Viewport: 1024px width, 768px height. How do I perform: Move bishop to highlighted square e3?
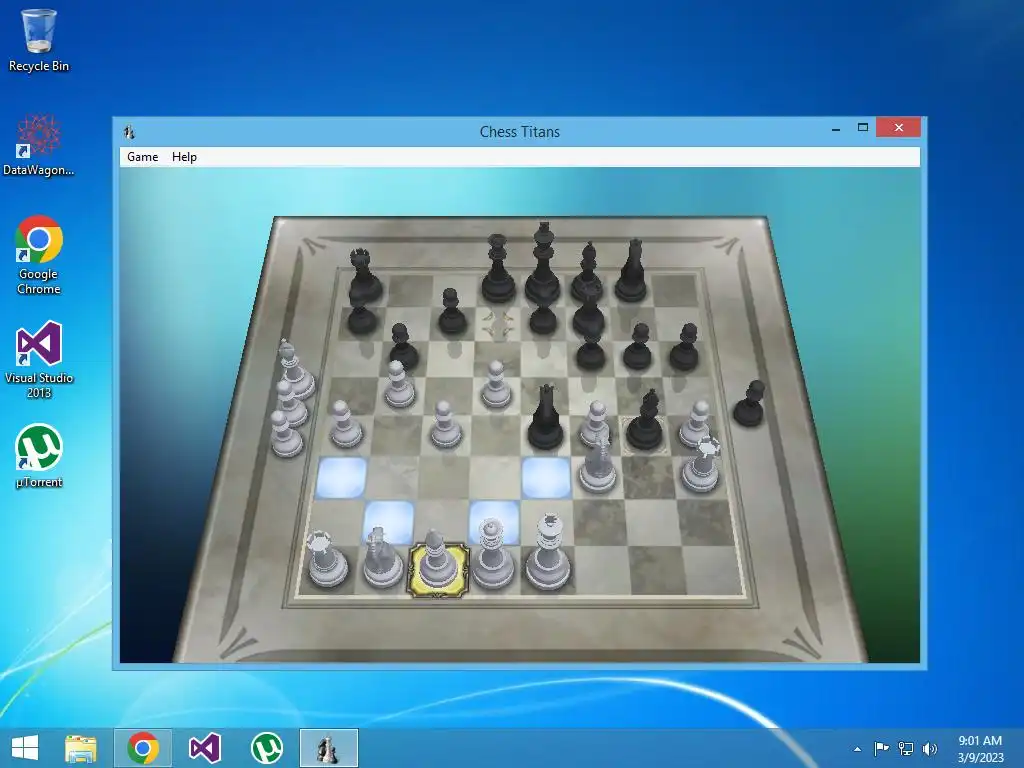[x=547, y=478]
